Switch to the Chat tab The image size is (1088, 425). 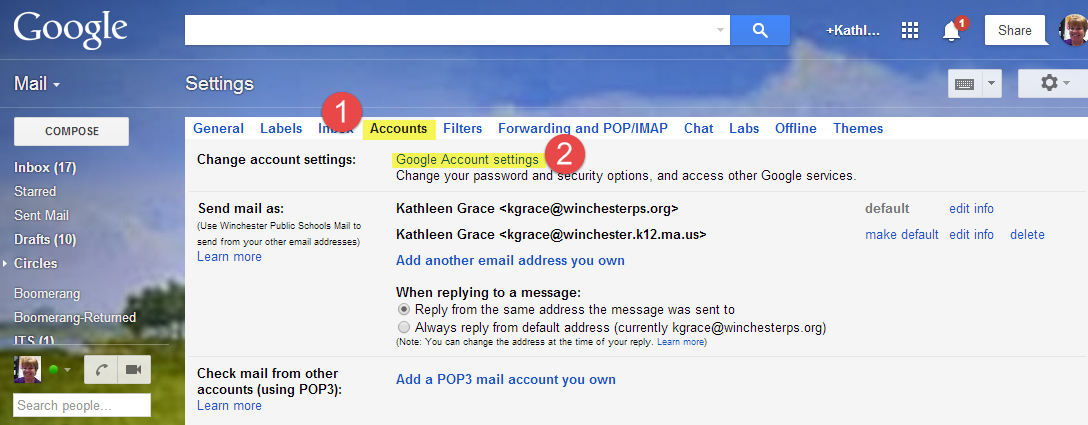pos(698,128)
